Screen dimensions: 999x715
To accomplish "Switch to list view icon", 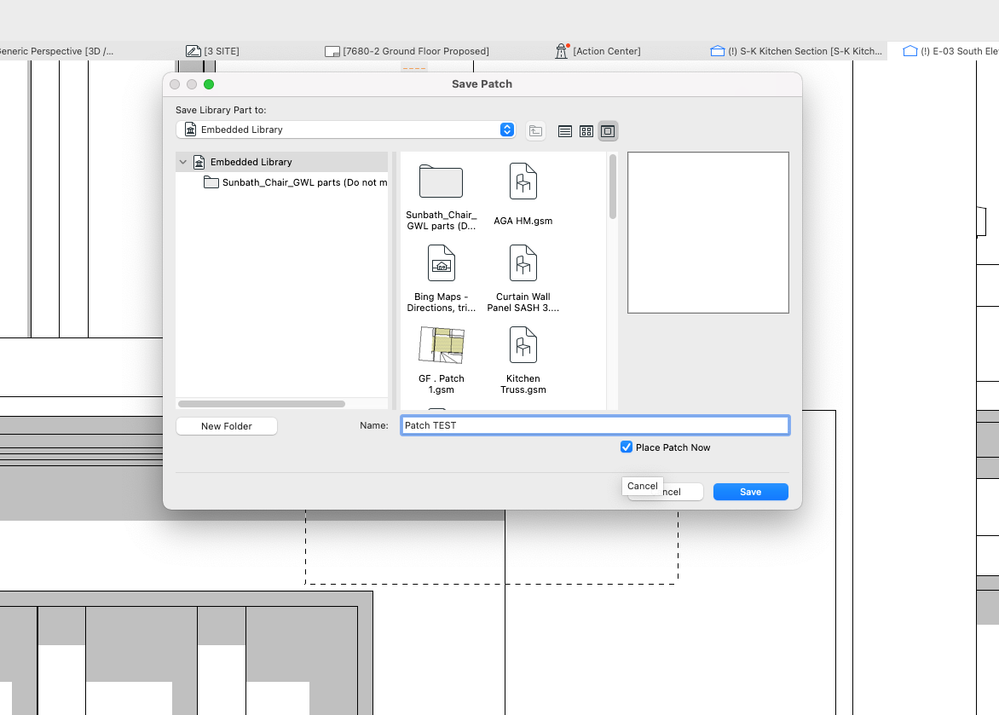I will tap(564, 131).
